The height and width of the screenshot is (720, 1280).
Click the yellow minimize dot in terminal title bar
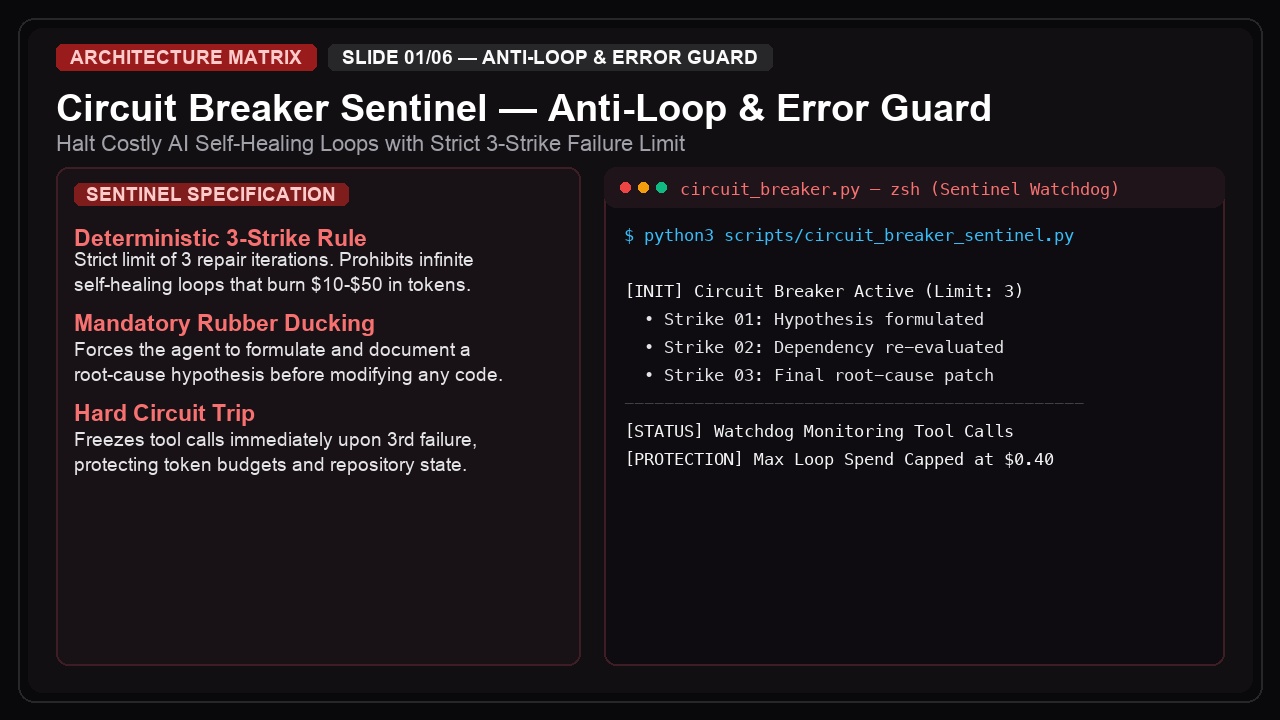coord(644,188)
